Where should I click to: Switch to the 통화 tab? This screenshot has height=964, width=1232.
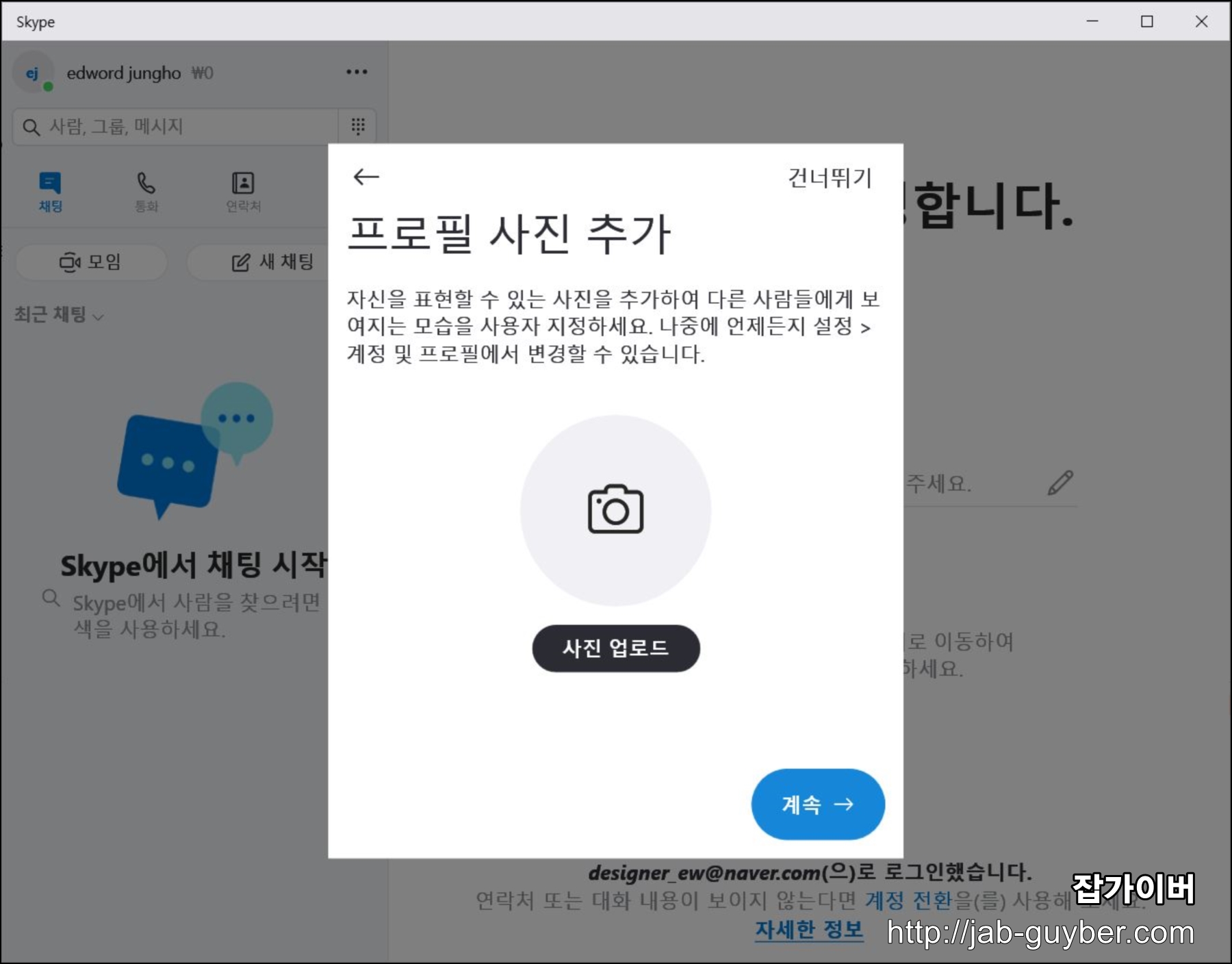coord(146,192)
